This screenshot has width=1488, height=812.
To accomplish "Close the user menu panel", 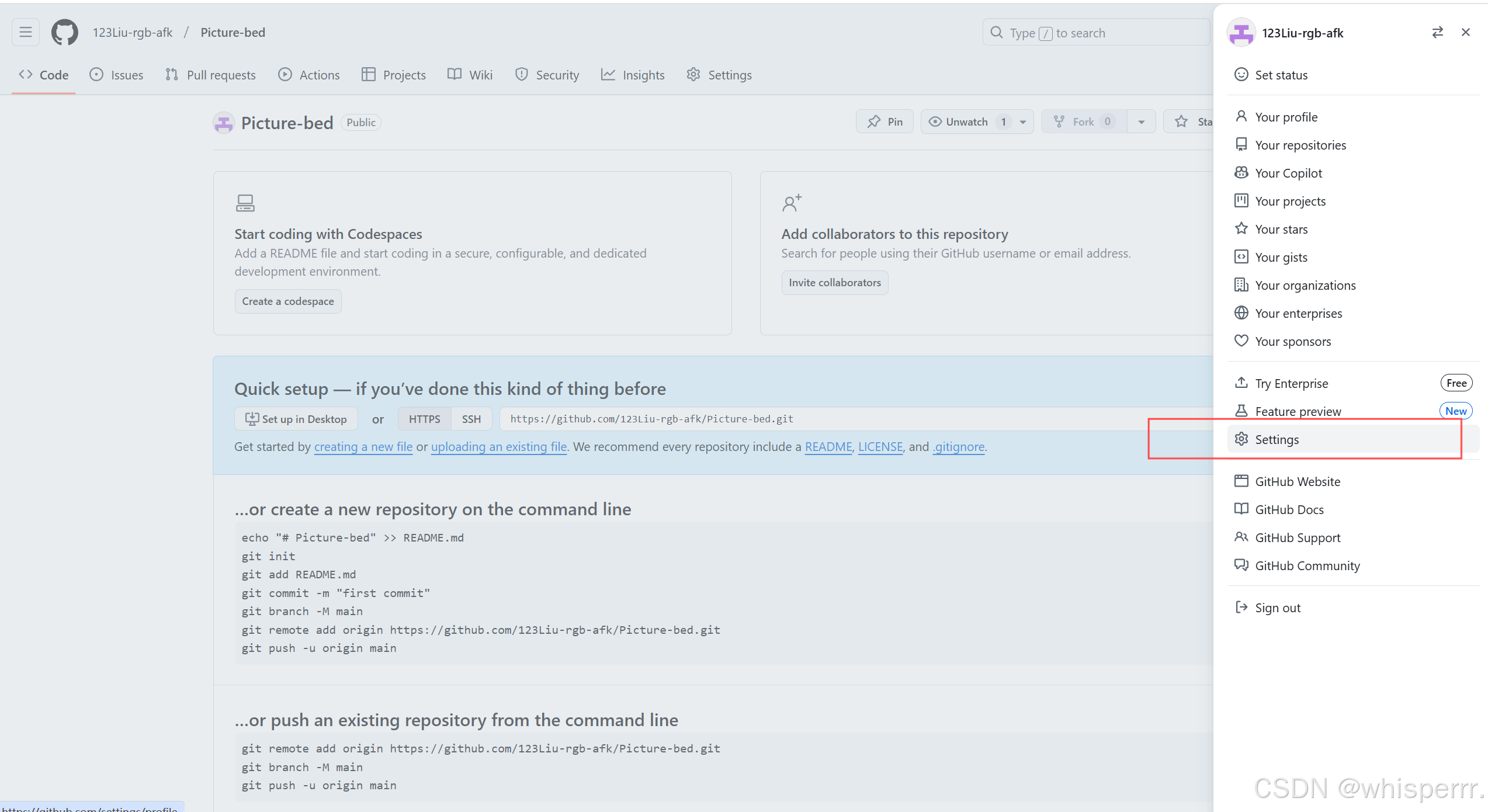I will (1465, 32).
